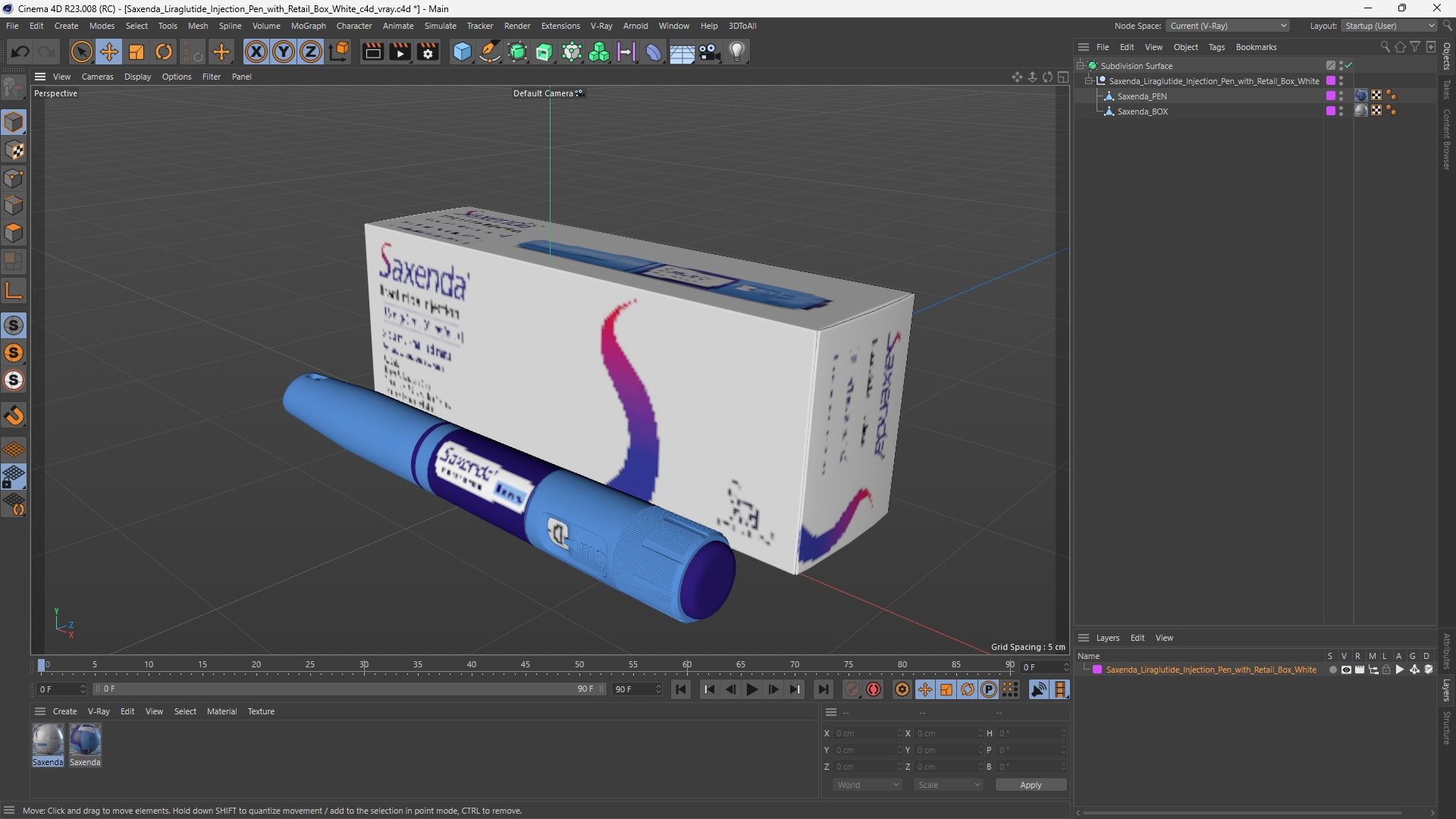Image resolution: width=1456 pixels, height=819 pixels.
Task: Select the Saxenda_BOX object
Action: pos(1143,111)
